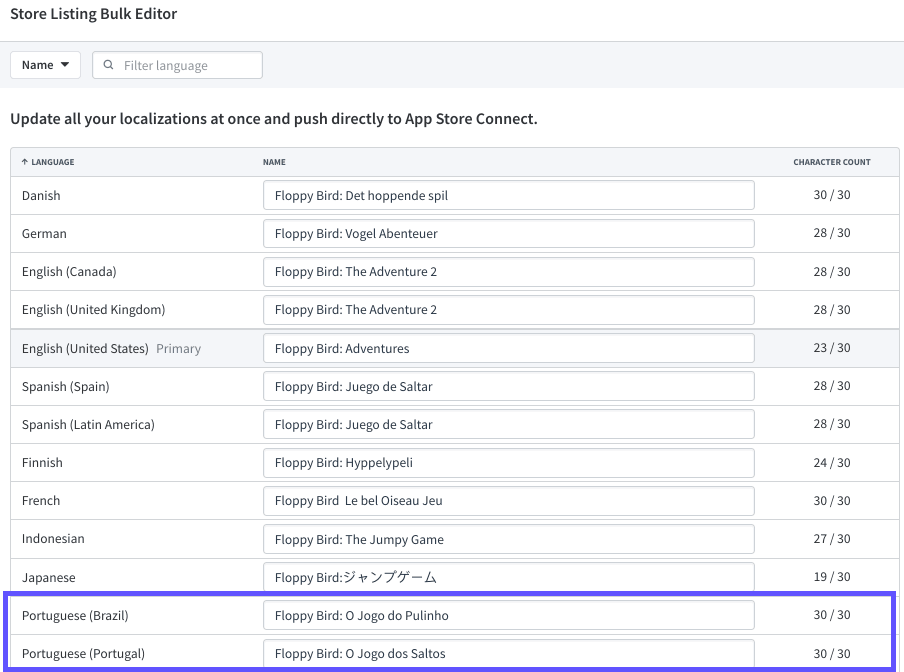Select the Spanish (Spain) language label
Viewport: 904px width, 672px height.
click(x=66, y=386)
